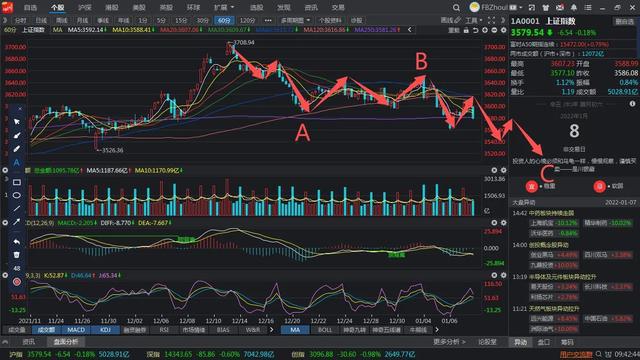This screenshot has height=360, width=640.
Task: Open the 资讯 menu tab
Action: point(311,7)
